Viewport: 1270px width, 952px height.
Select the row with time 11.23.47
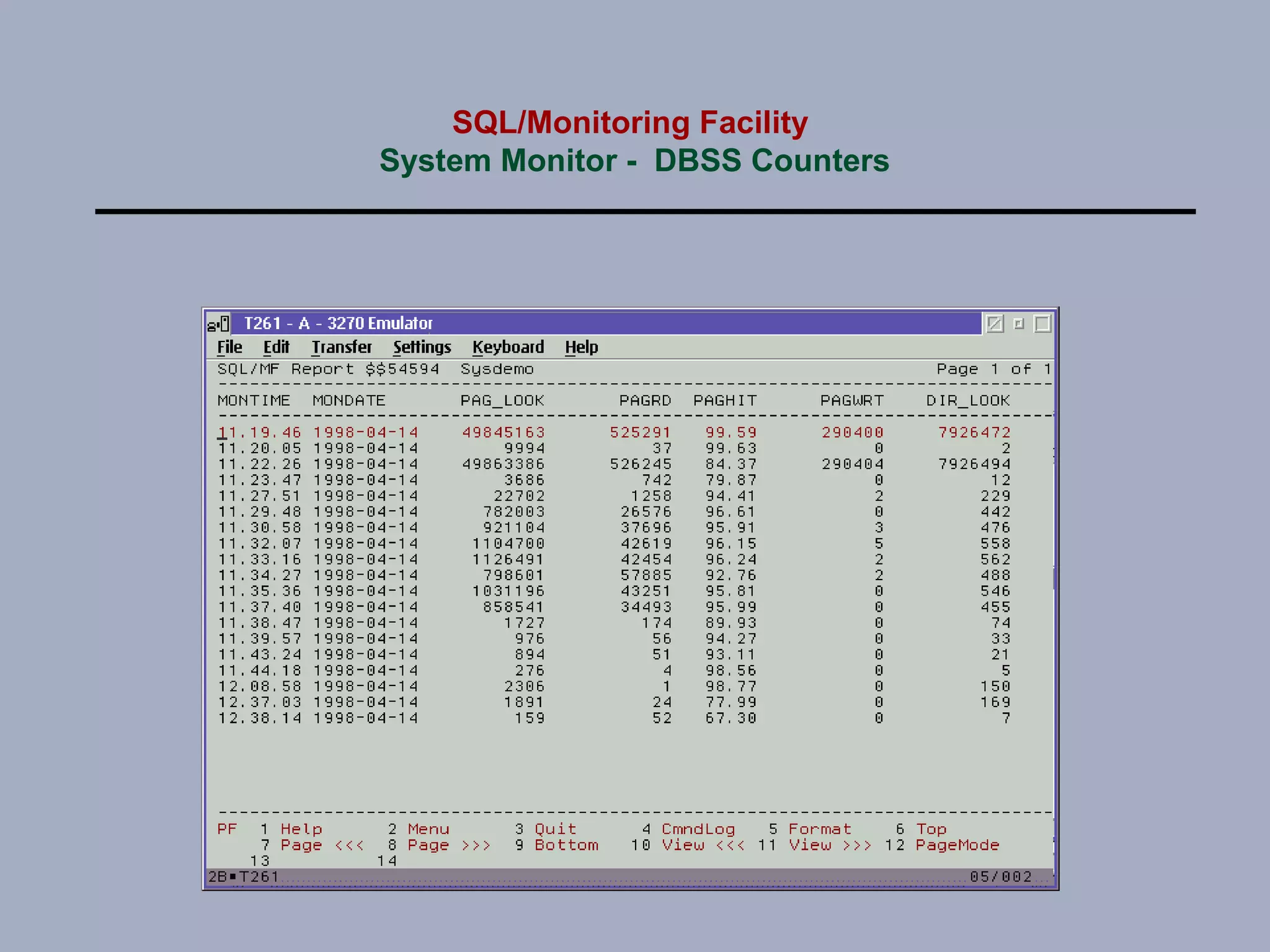[614, 480]
